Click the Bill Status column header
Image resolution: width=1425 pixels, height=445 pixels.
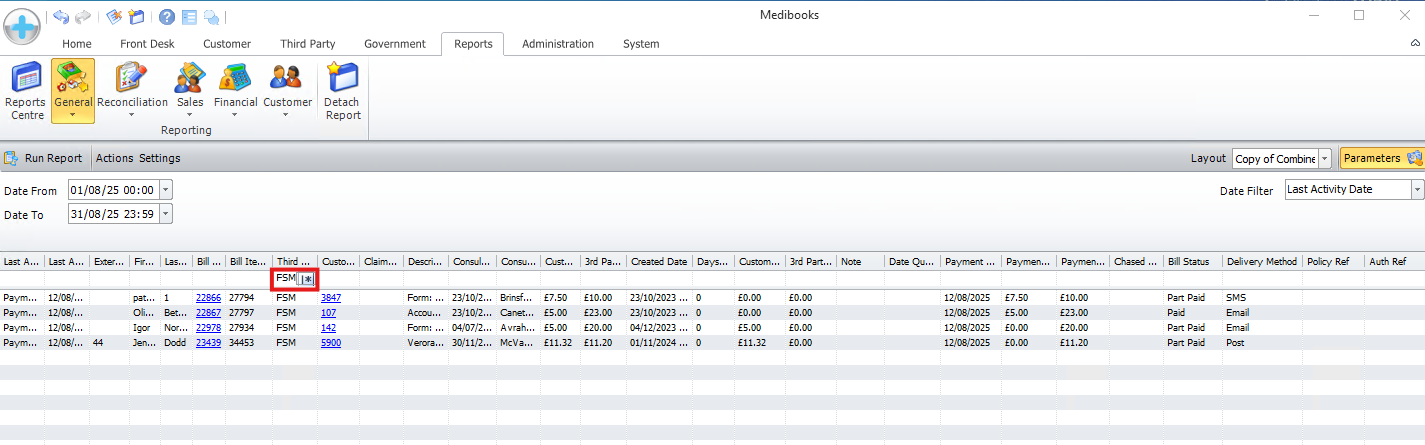[x=1192, y=262]
